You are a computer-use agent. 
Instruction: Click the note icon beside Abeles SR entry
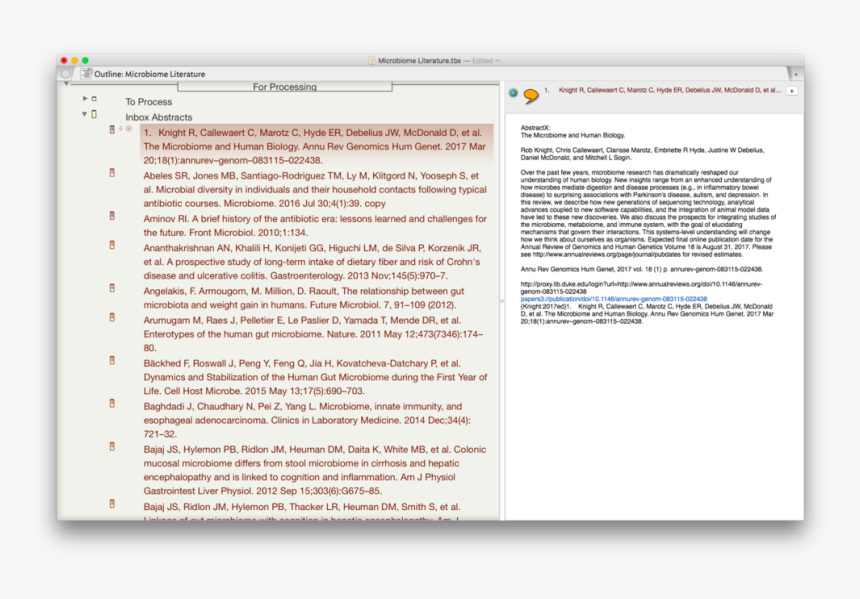[x=112, y=173]
